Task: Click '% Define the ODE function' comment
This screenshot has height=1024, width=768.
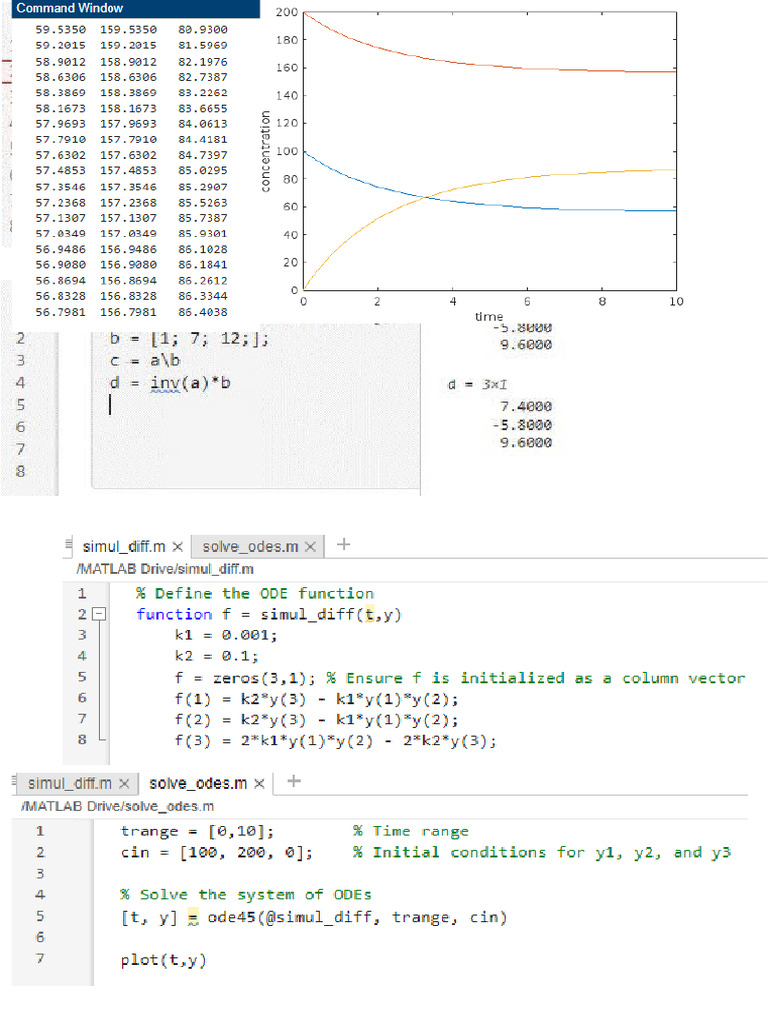Action: click(255, 593)
